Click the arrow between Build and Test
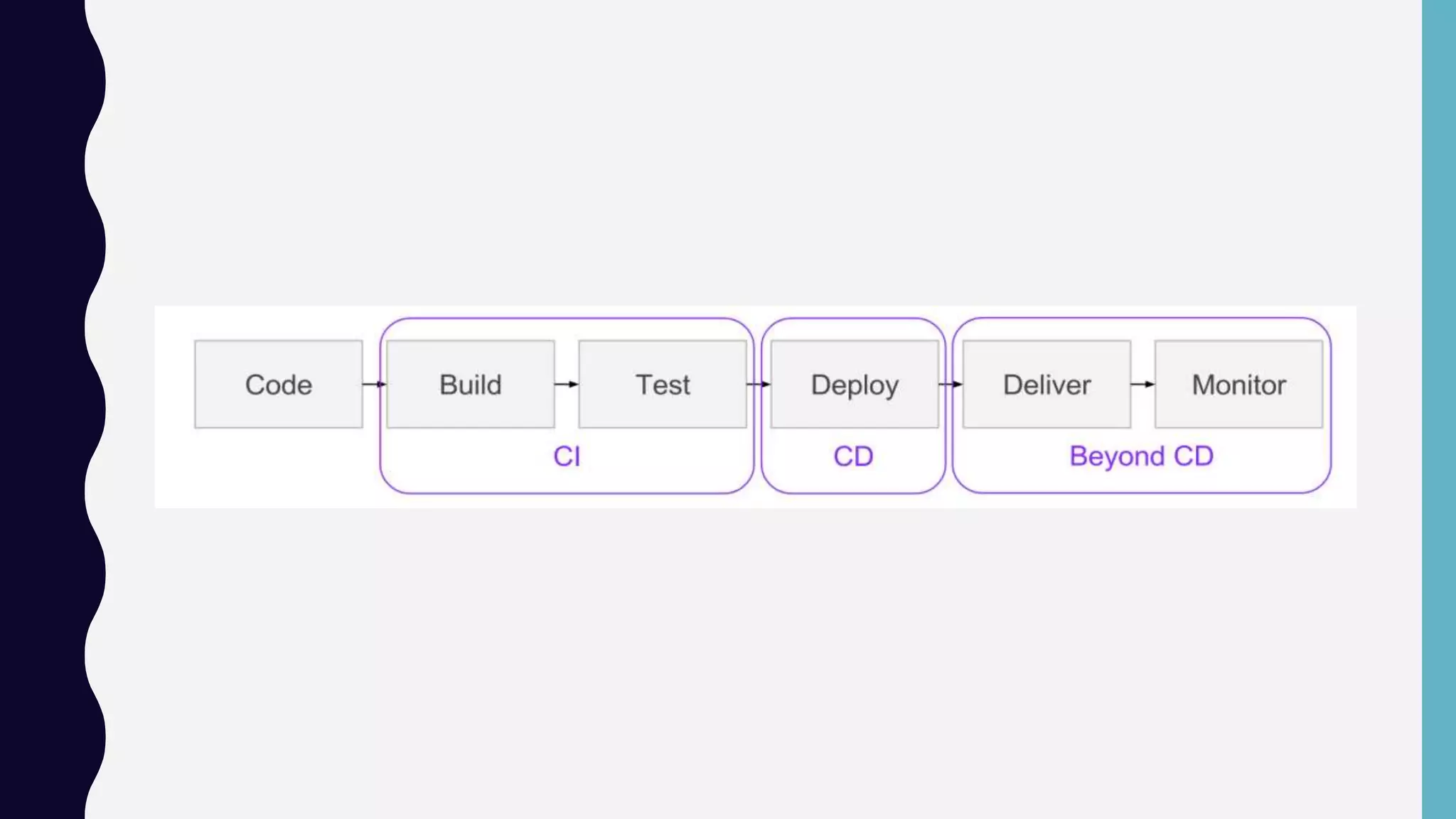1456x819 pixels. (x=566, y=385)
